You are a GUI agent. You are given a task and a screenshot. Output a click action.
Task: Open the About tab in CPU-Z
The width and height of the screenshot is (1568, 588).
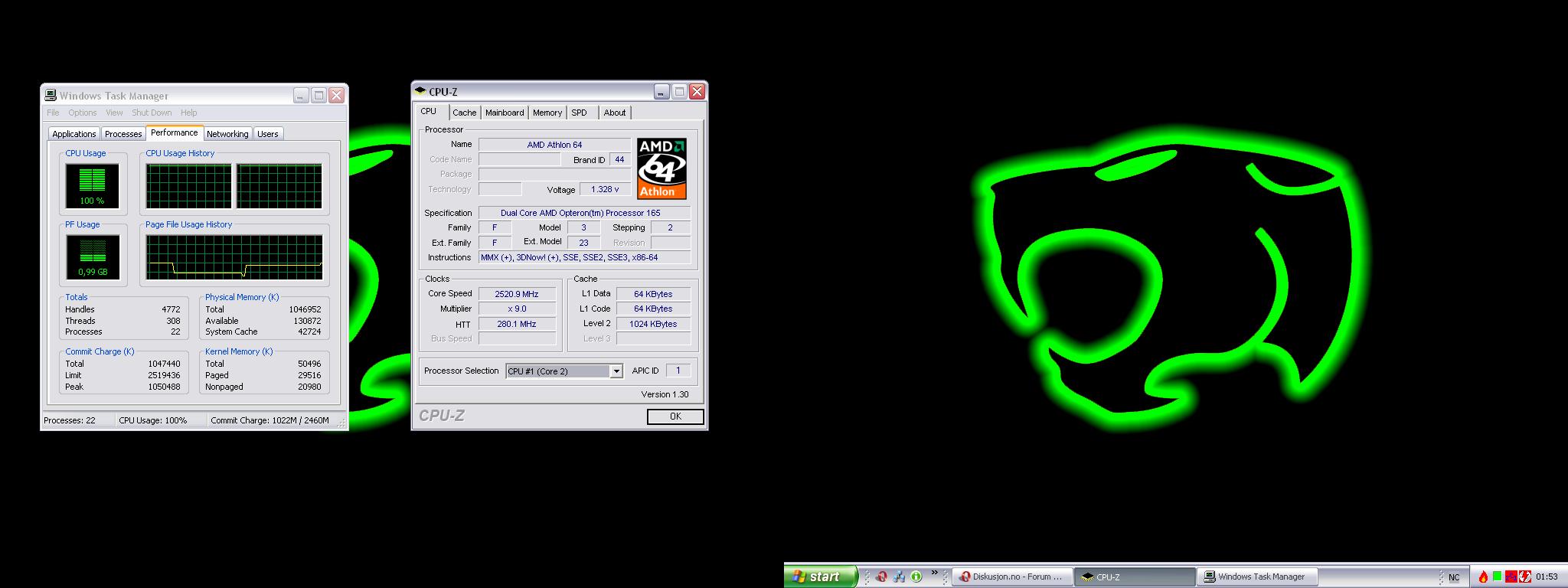click(615, 113)
